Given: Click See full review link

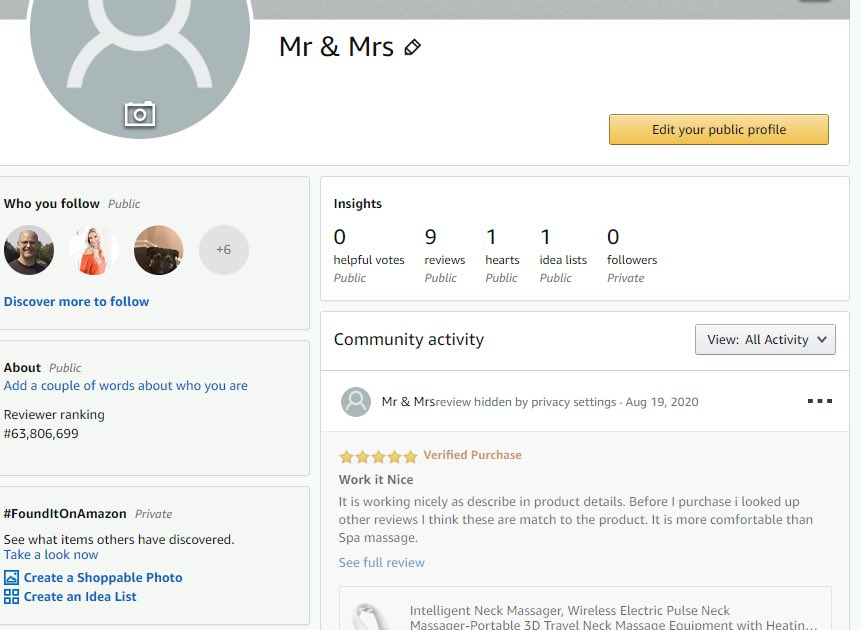Looking at the screenshot, I should click(382, 562).
